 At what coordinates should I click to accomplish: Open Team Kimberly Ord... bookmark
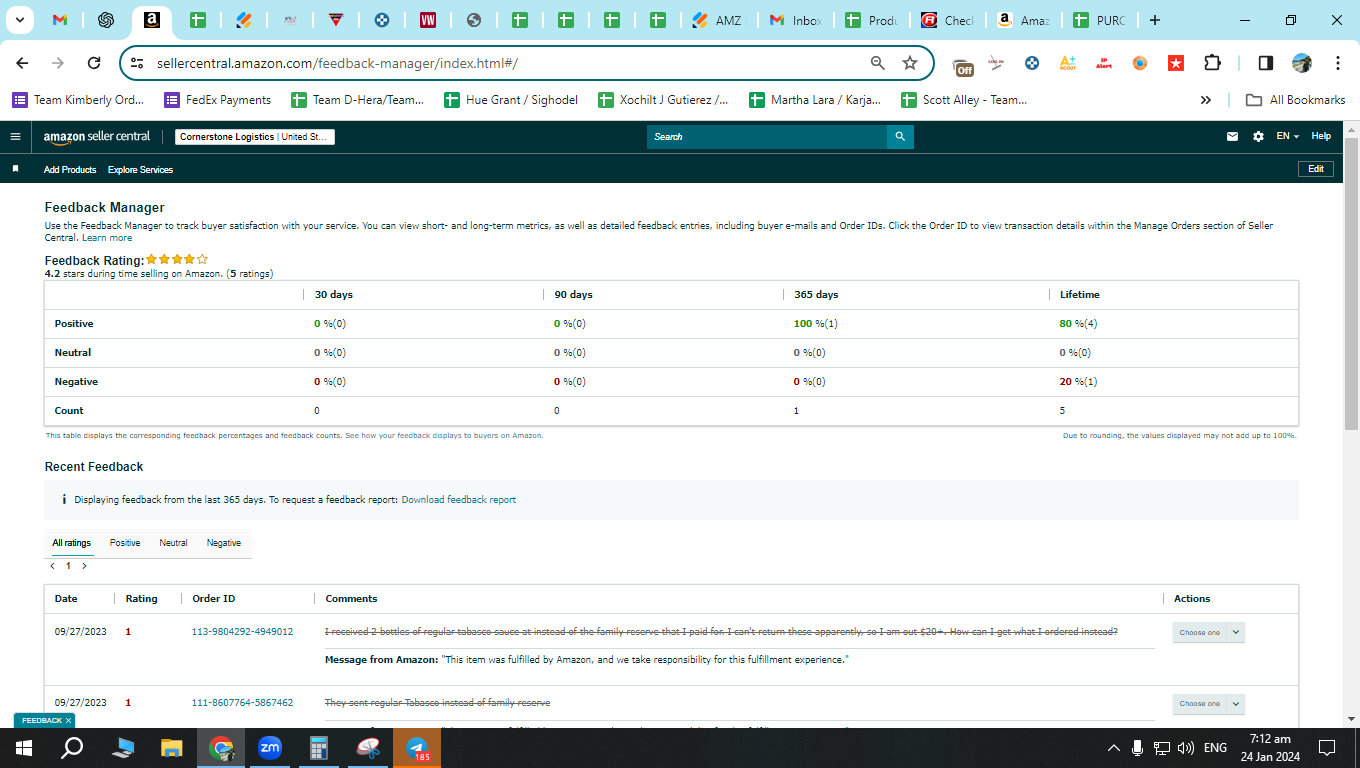point(78,100)
